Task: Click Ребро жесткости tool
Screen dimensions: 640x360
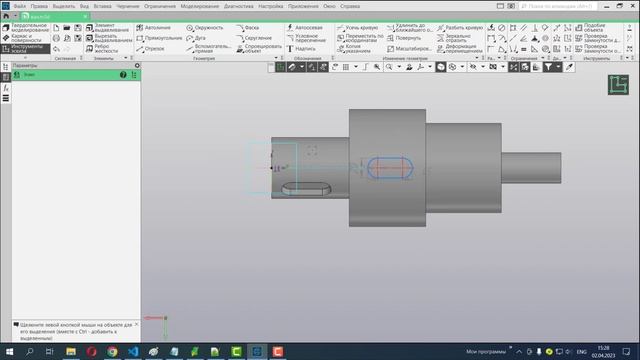Action: (x=102, y=49)
